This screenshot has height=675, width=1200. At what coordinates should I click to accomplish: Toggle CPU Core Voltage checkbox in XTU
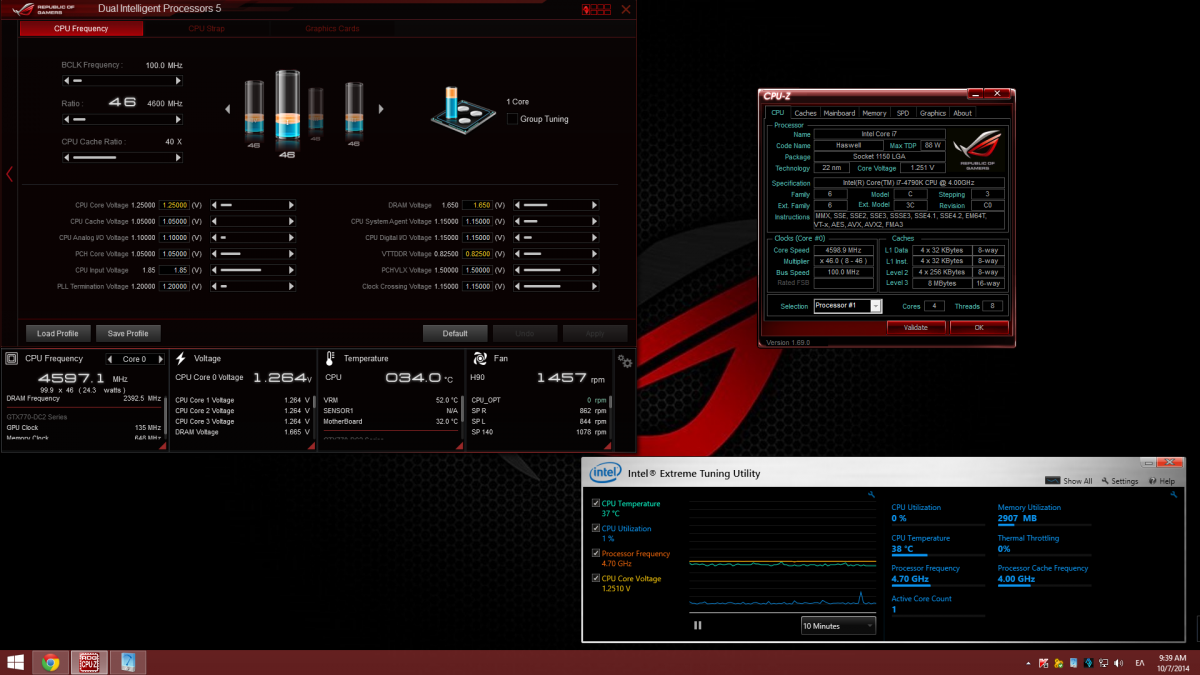click(x=596, y=578)
